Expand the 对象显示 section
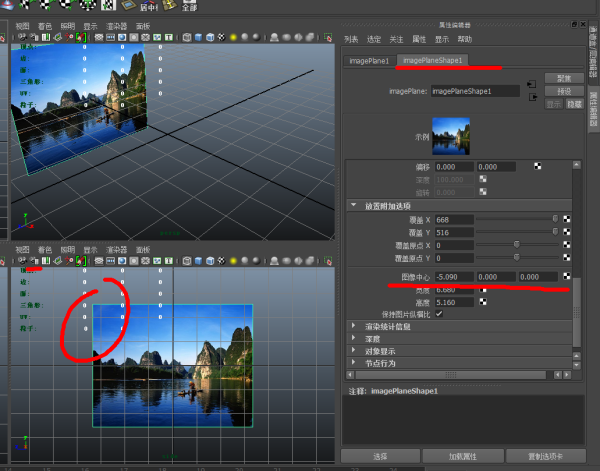 [354, 351]
